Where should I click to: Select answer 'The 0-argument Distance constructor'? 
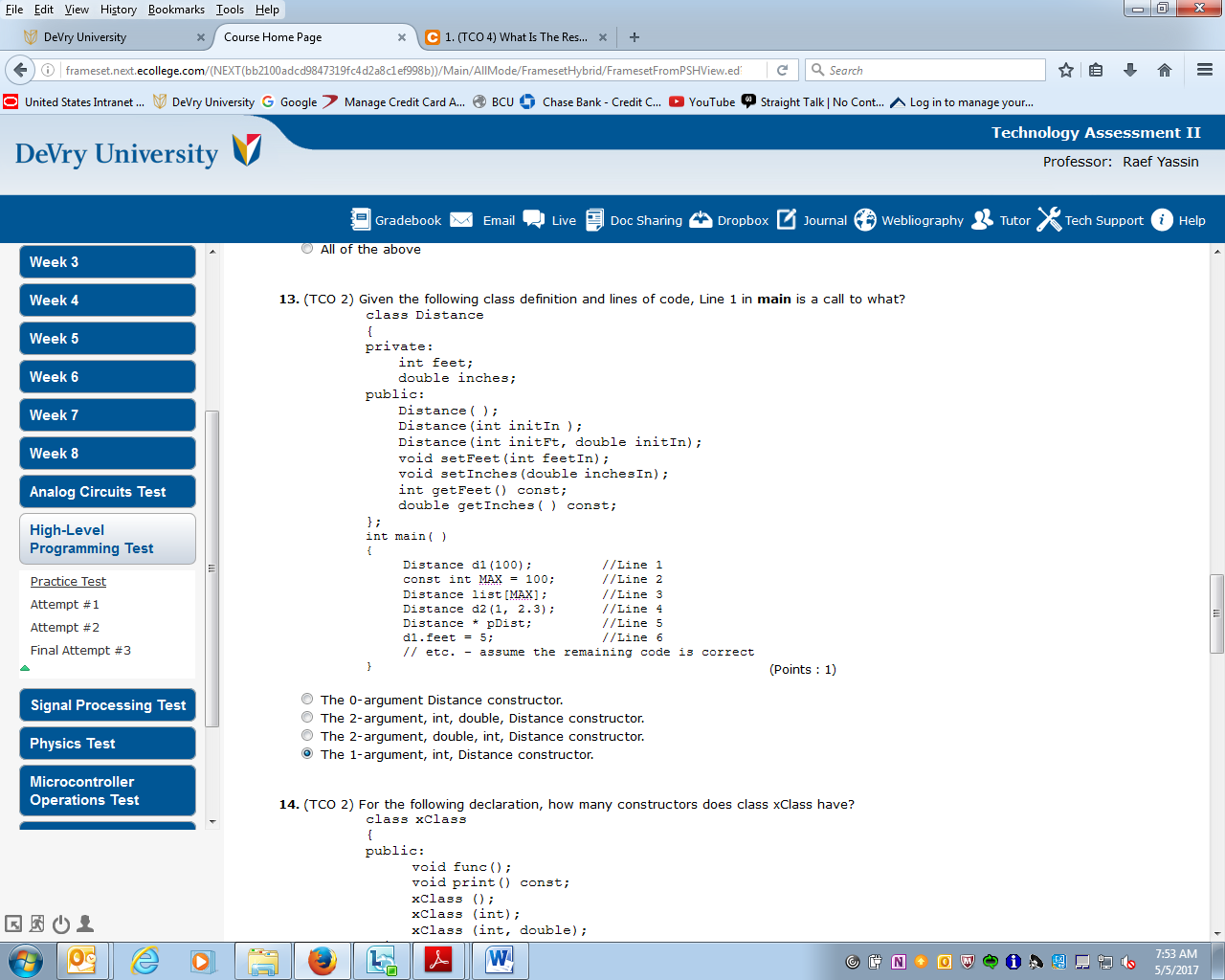(307, 698)
